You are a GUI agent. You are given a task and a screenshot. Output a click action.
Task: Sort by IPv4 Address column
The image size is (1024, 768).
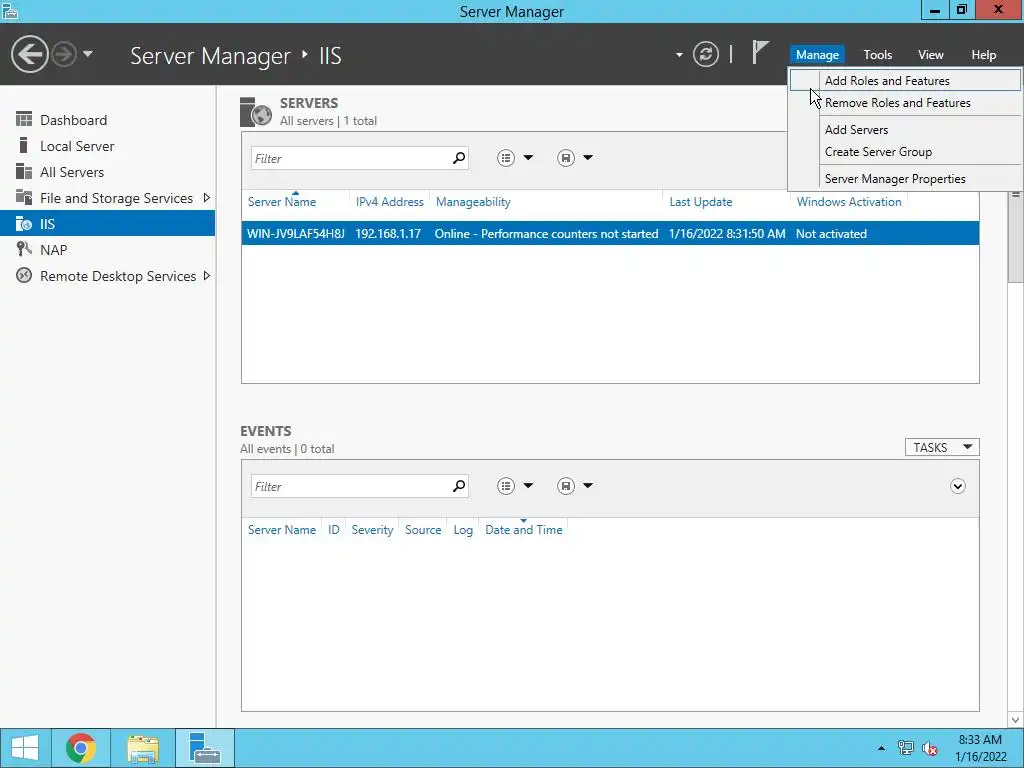tap(389, 202)
